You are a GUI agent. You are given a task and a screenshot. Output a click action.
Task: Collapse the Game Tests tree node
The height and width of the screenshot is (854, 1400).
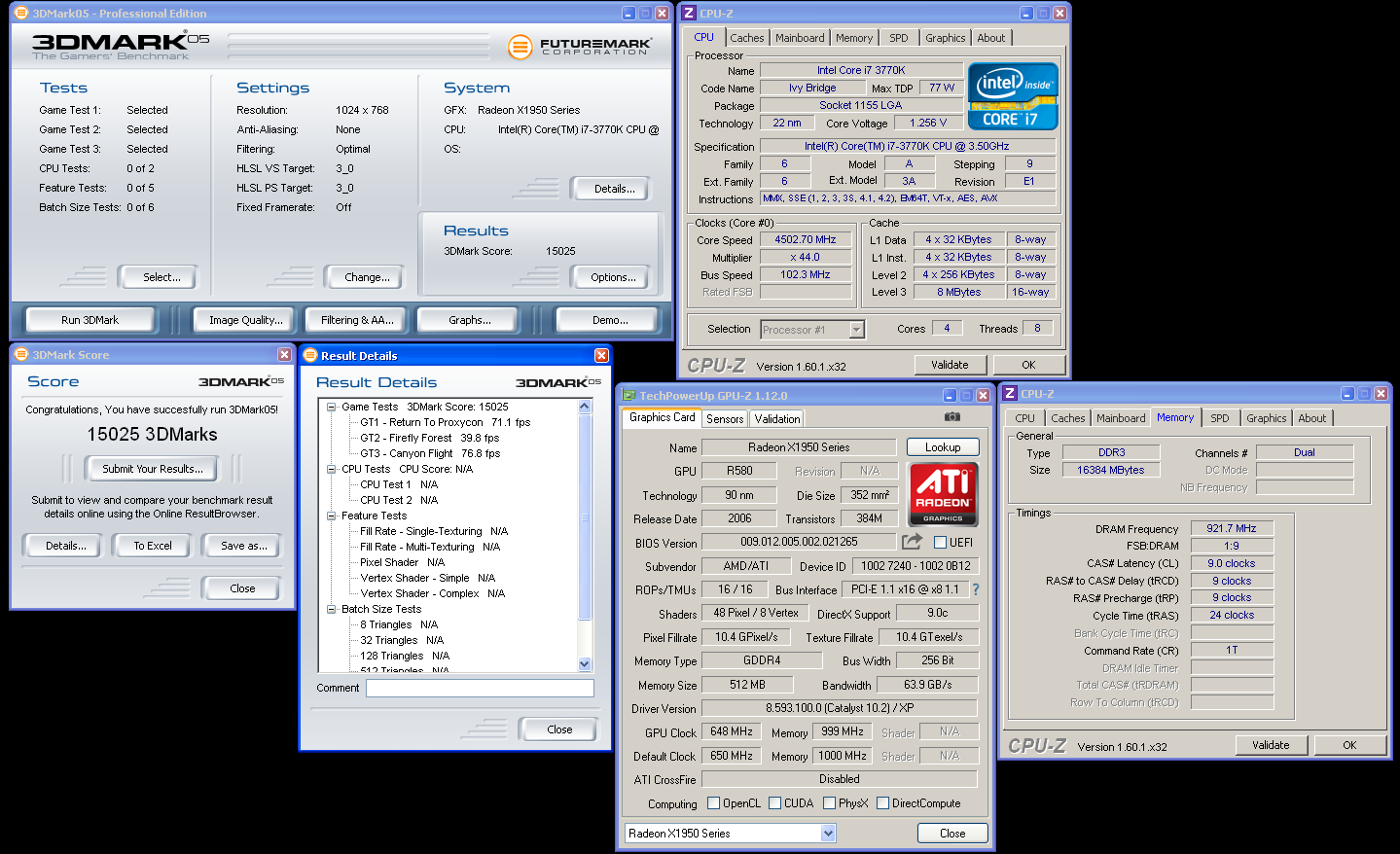331,407
